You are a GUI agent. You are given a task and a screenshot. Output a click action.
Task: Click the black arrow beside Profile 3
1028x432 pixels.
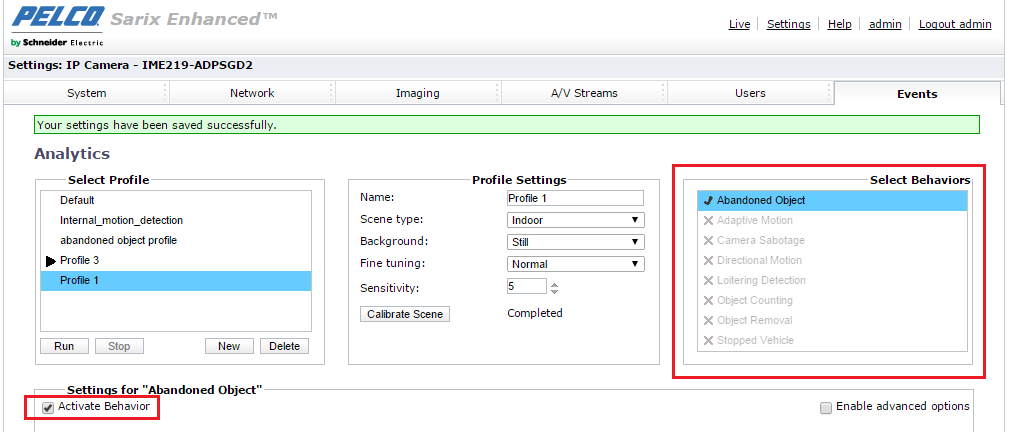pos(51,261)
